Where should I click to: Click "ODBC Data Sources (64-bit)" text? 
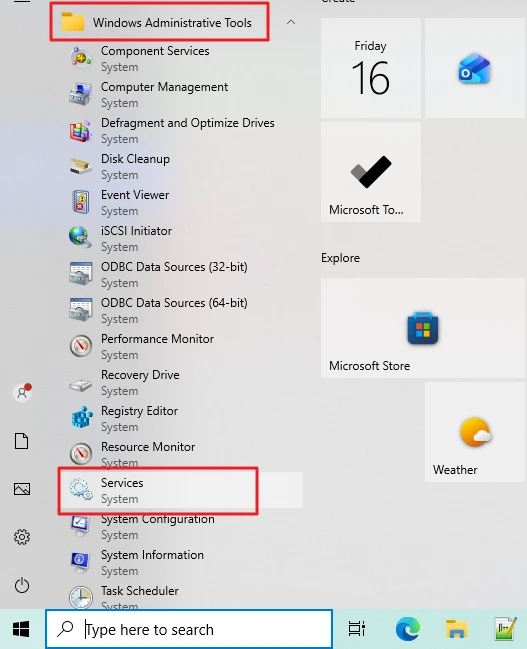click(x=174, y=303)
